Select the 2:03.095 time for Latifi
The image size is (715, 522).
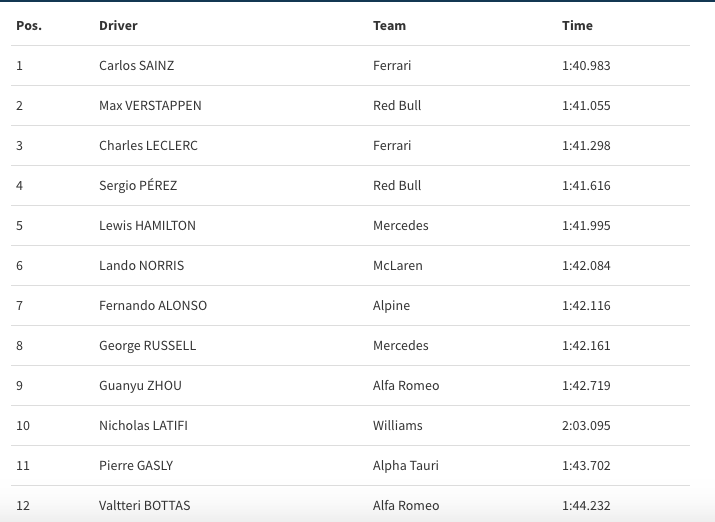click(586, 426)
